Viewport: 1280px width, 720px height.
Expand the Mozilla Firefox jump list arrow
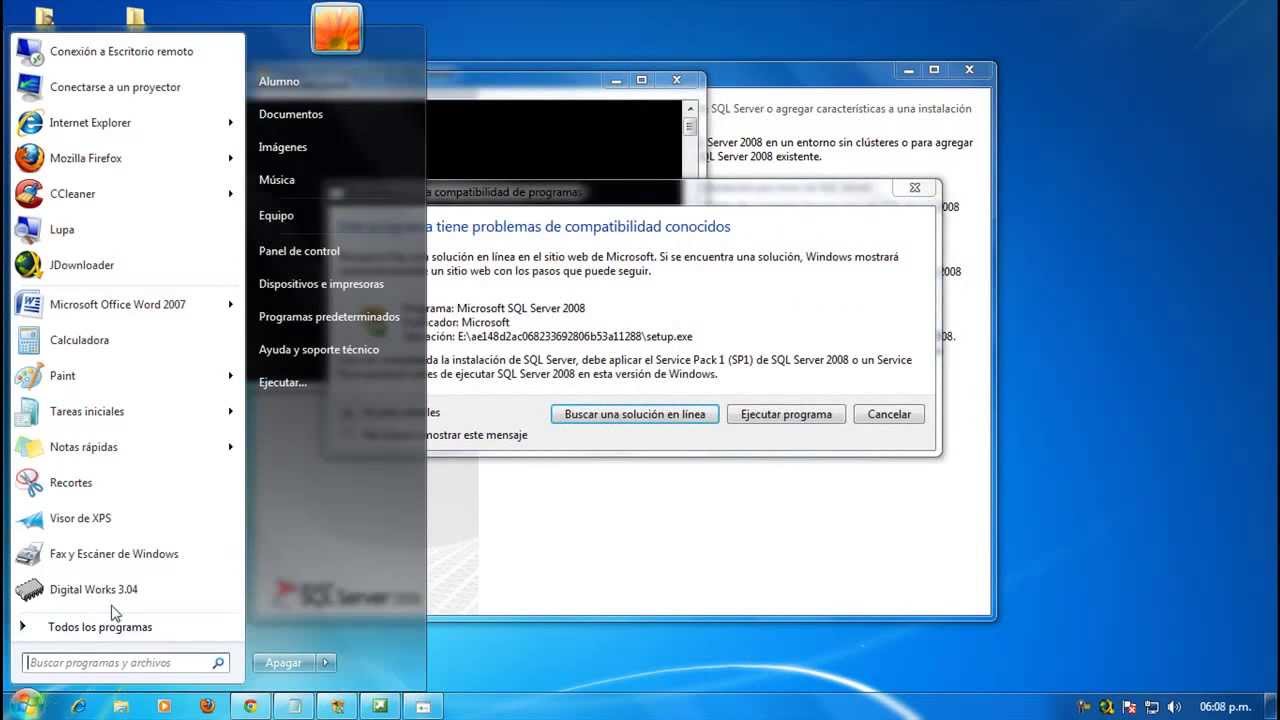(x=230, y=158)
